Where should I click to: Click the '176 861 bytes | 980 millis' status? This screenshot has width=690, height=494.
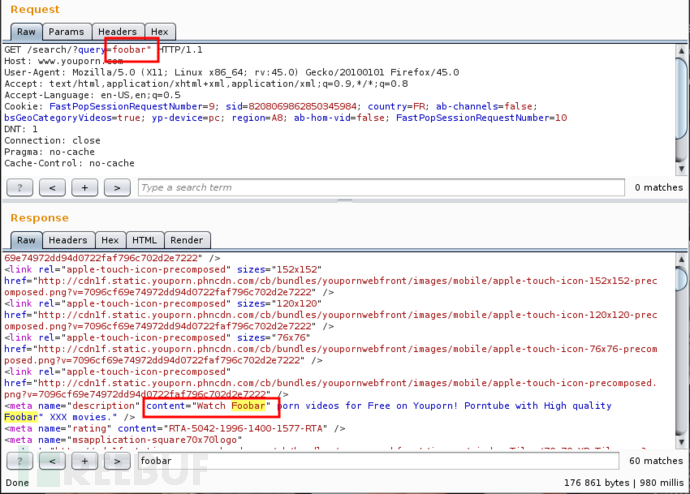(x=624, y=483)
